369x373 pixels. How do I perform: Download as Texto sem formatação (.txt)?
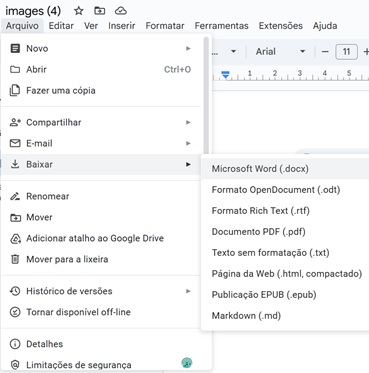coord(285,253)
